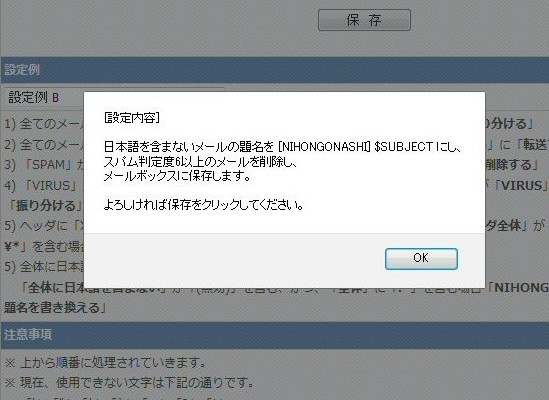Click the メールボックスに保存します line
This screenshot has width=549, height=400.
[178, 175]
